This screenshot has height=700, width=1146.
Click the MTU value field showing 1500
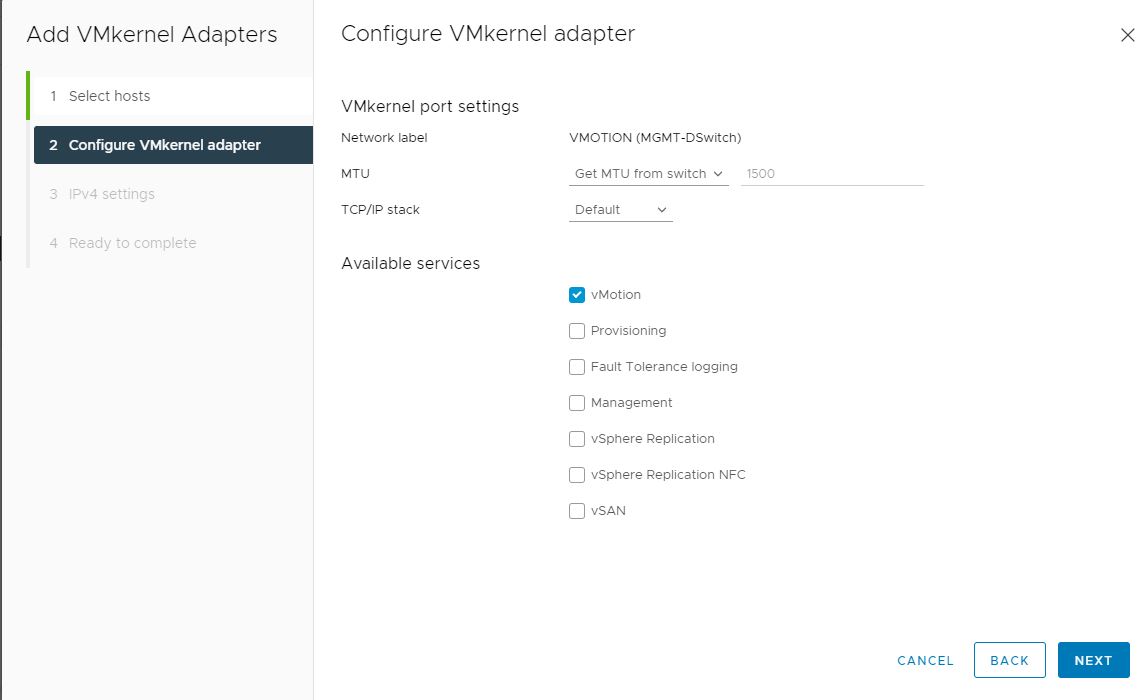(x=832, y=174)
